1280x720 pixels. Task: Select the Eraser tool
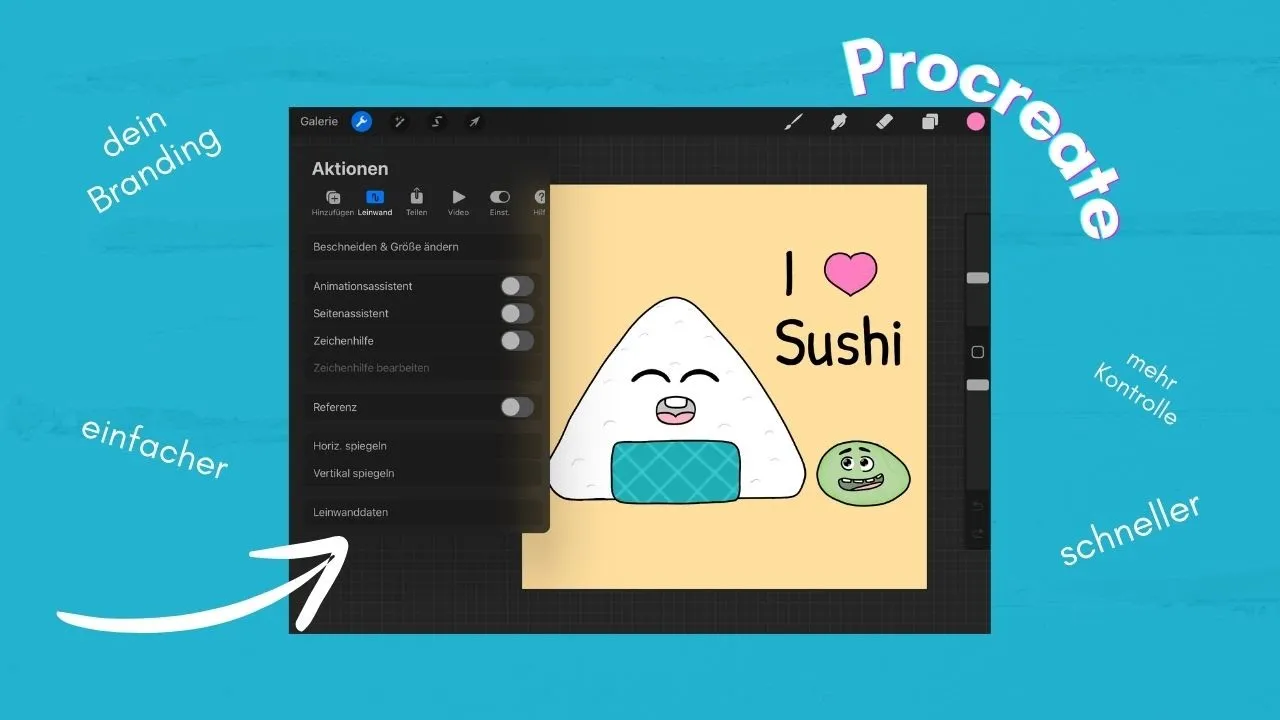(x=884, y=122)
